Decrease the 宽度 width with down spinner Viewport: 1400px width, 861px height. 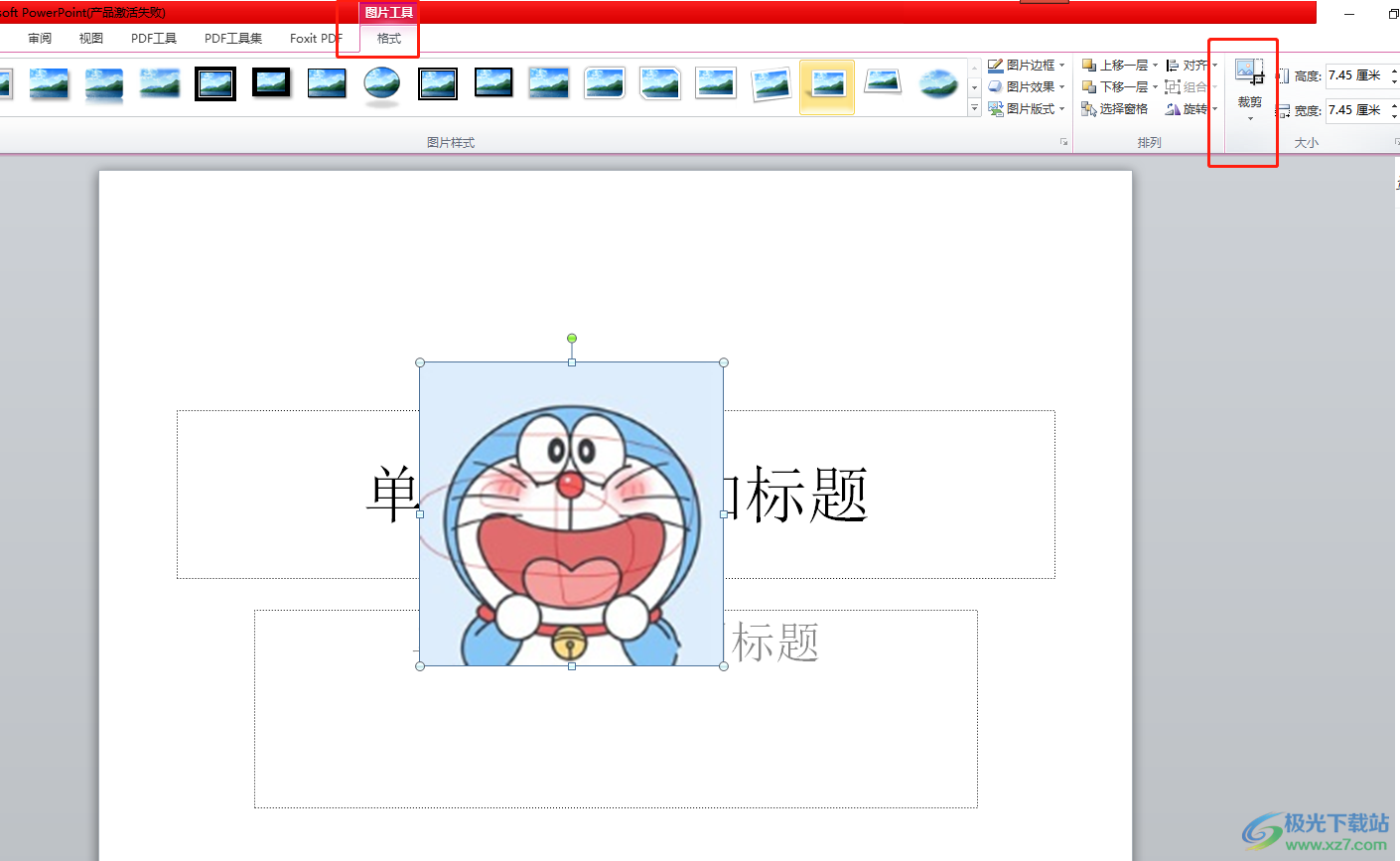tap(1394, 116)
